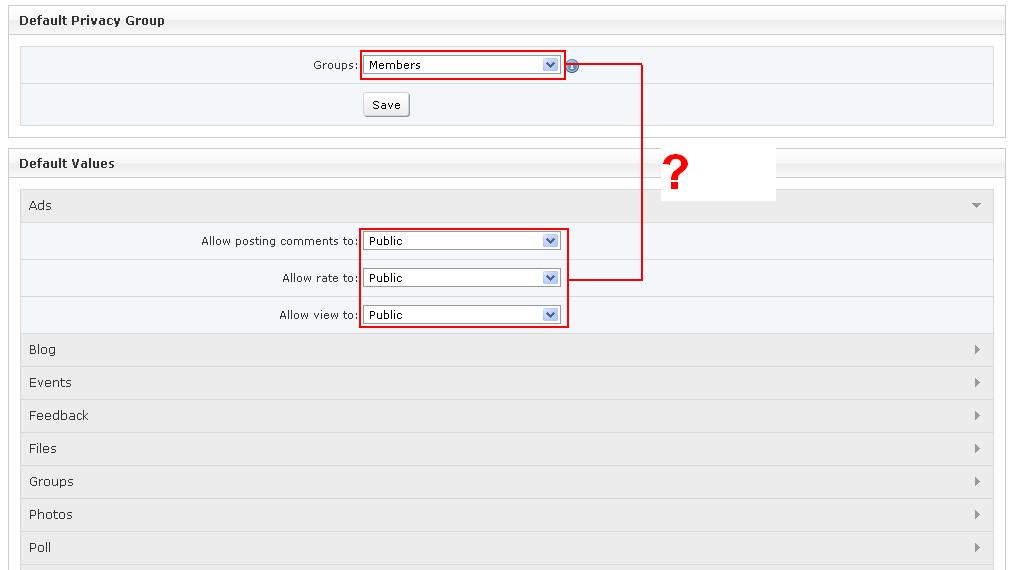Select the Events section label

50,383
